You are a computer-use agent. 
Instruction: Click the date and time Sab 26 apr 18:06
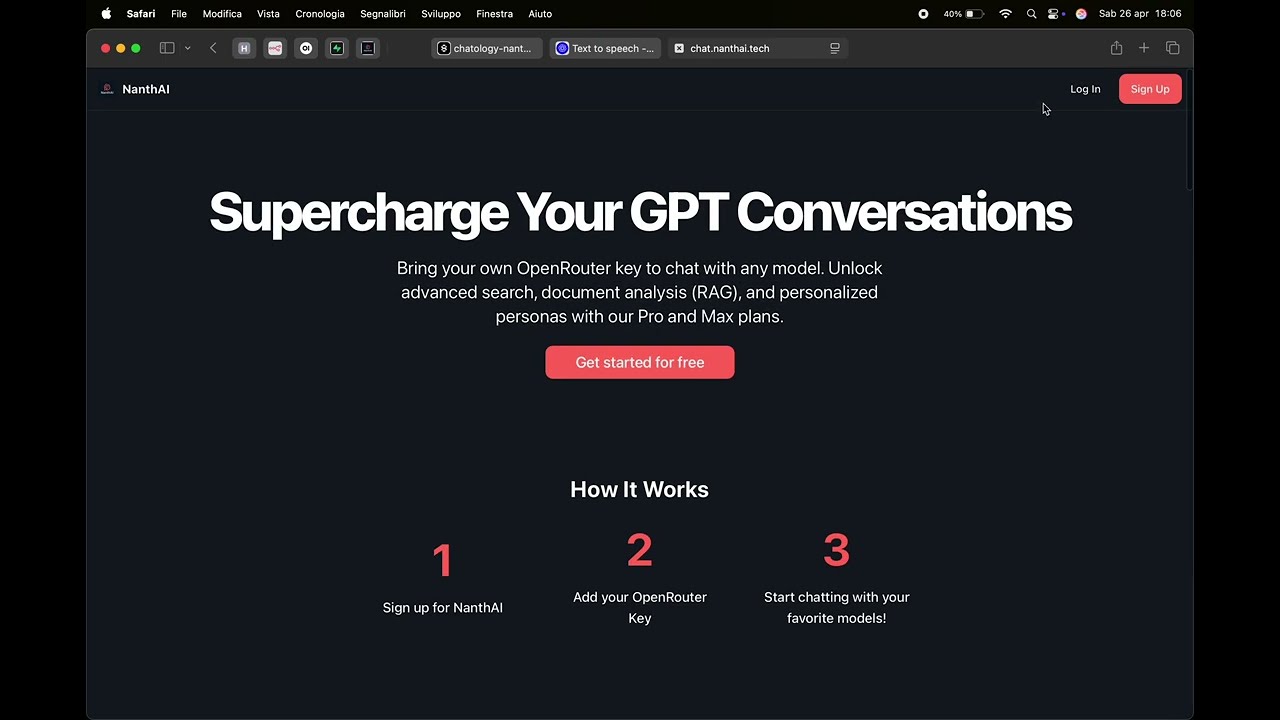(1140, 14)
